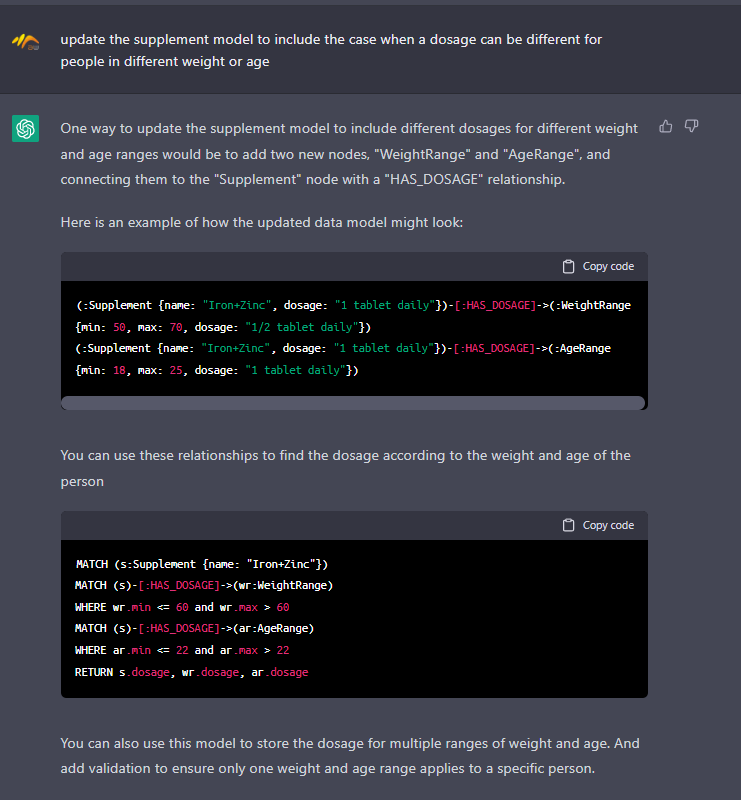Click paragraph starting 'You can use these relationships'
This screenshot has height=800, width=741.
click(345, 468)
